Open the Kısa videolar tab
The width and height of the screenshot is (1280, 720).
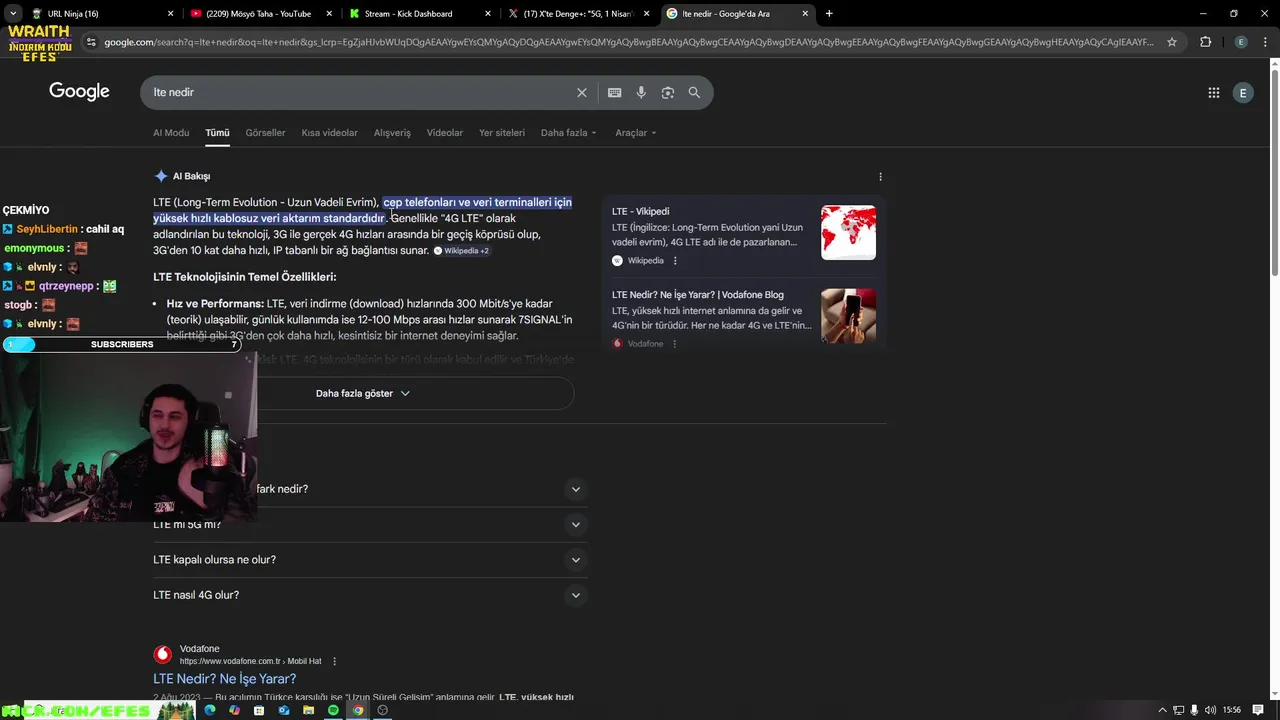pos(329,133)
